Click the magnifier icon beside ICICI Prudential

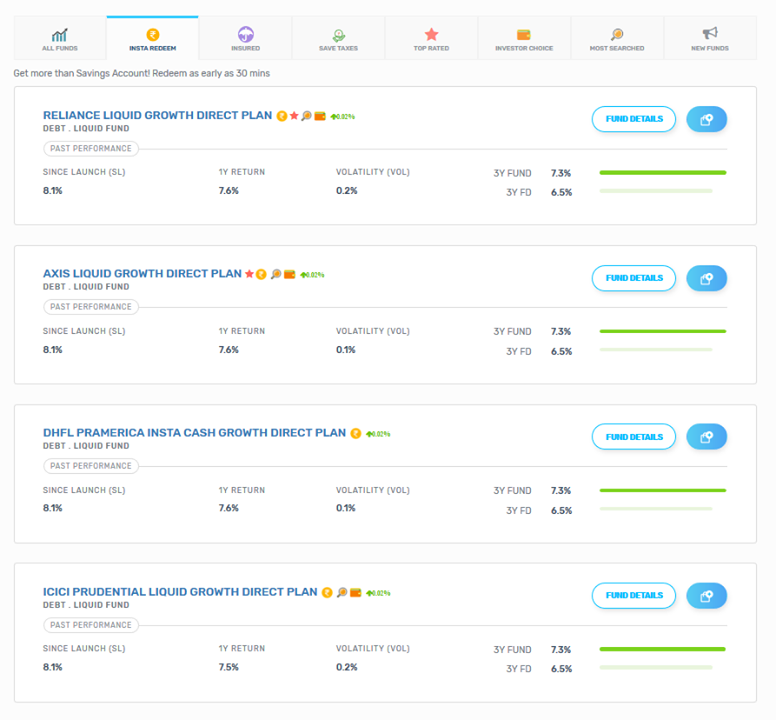coord(341,592)
